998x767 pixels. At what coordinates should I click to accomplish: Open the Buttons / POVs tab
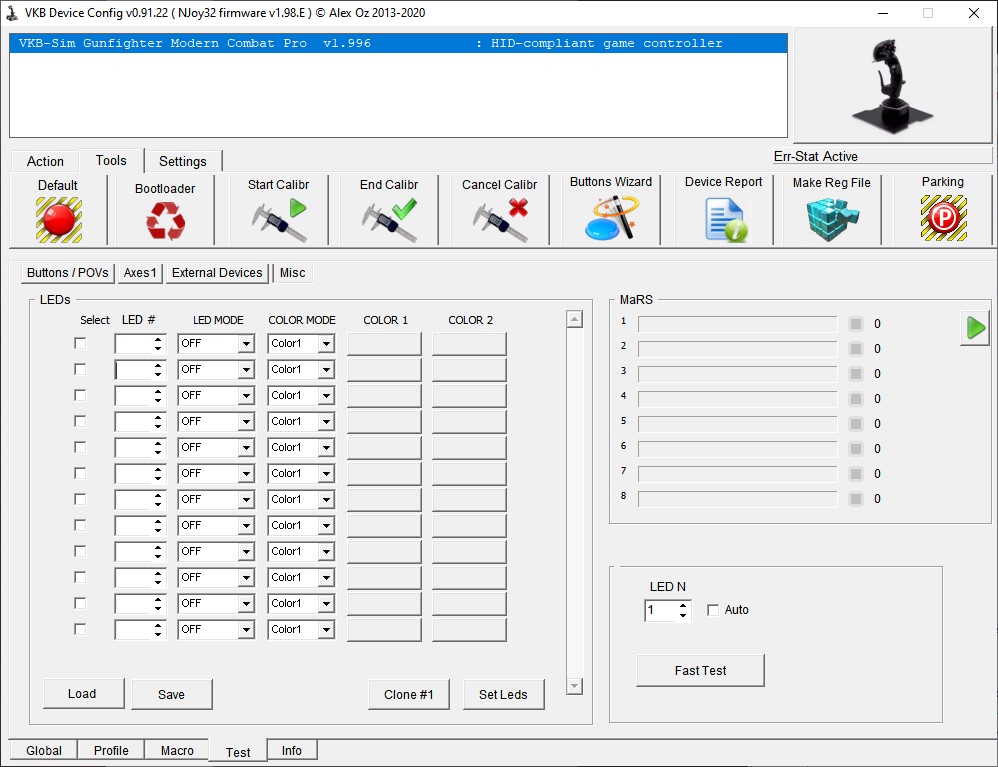click(67, 273)
